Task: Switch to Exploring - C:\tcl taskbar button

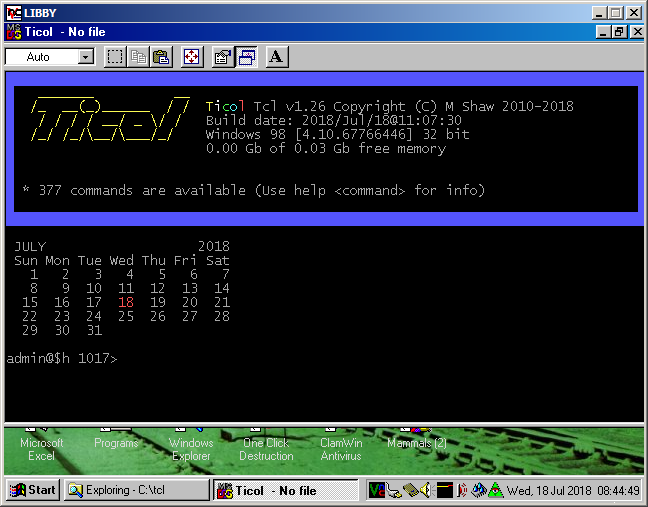Action: coord(136,490)
